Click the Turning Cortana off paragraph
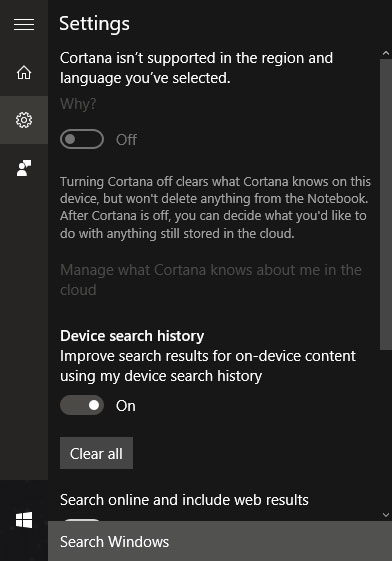Viewport: 392px width, 561px height. click(215, 208)
